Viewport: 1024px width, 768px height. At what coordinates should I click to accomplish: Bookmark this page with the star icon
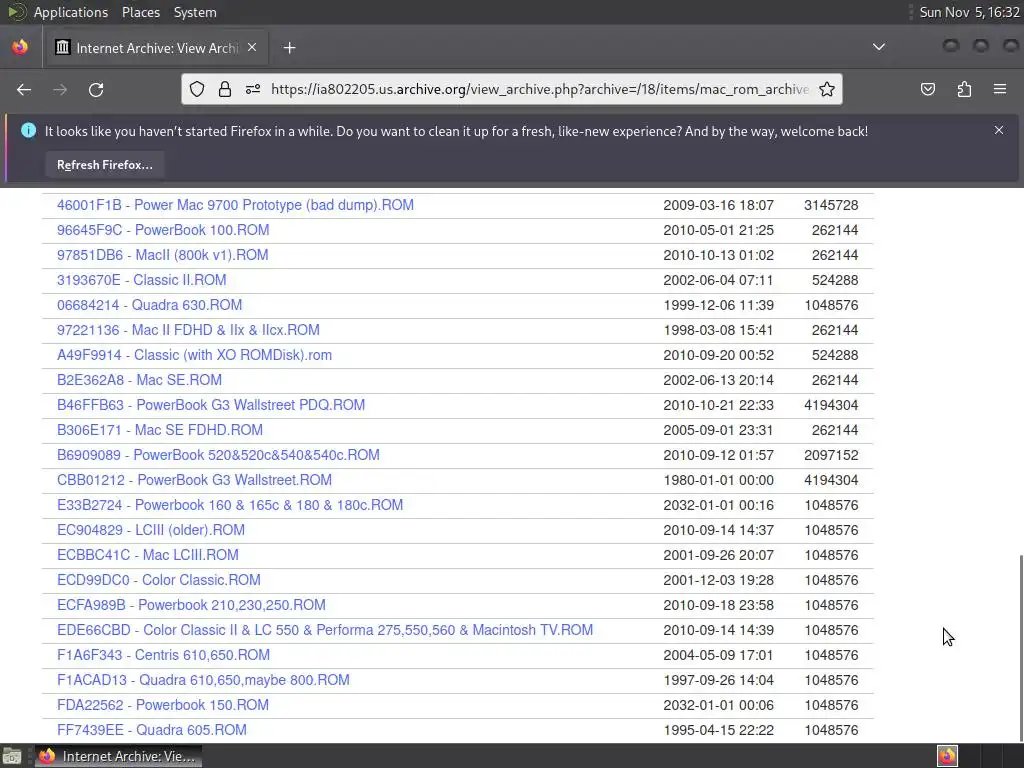coord(827,89)
